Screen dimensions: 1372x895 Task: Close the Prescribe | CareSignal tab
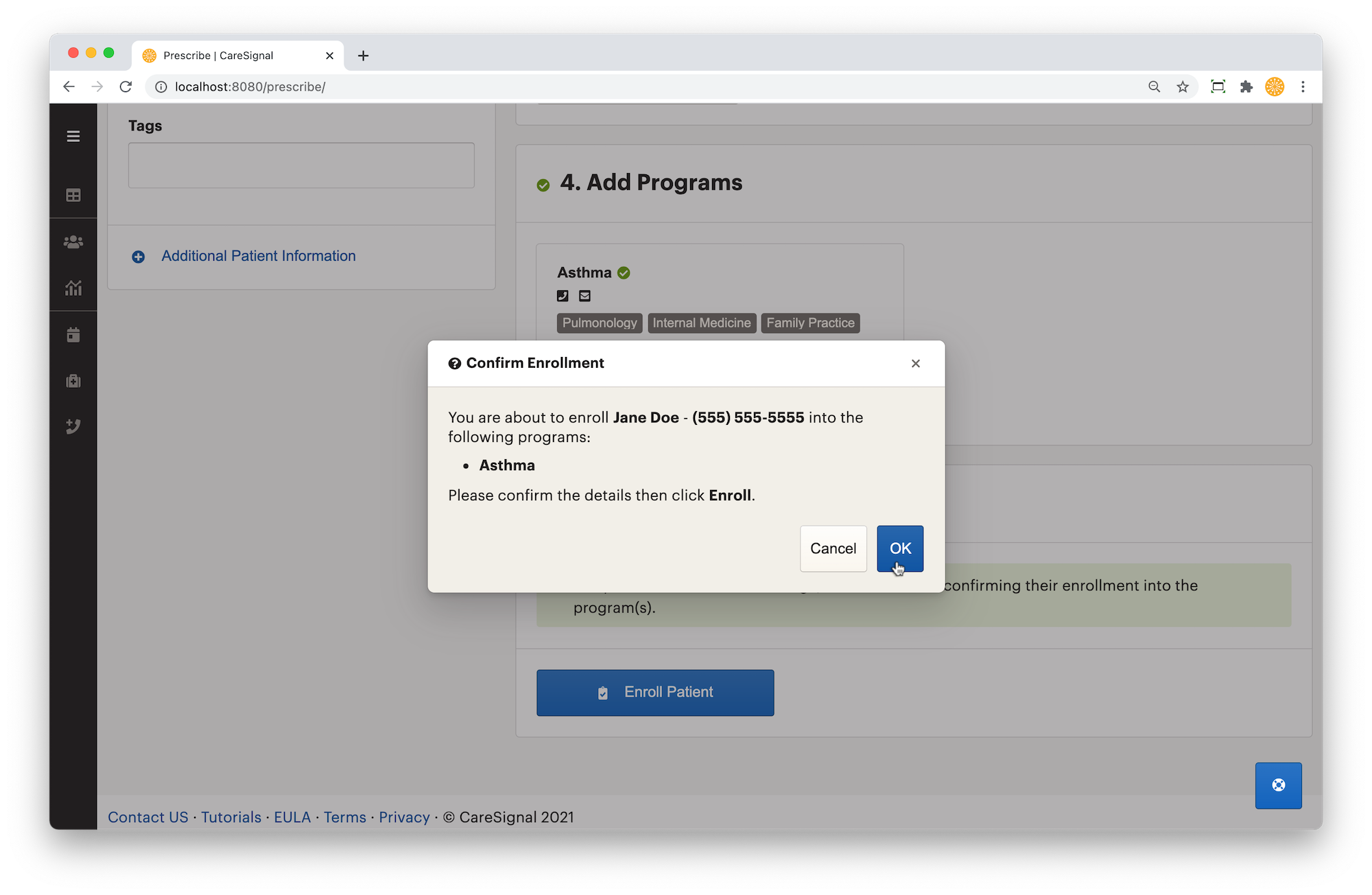(x=329, y=56)
